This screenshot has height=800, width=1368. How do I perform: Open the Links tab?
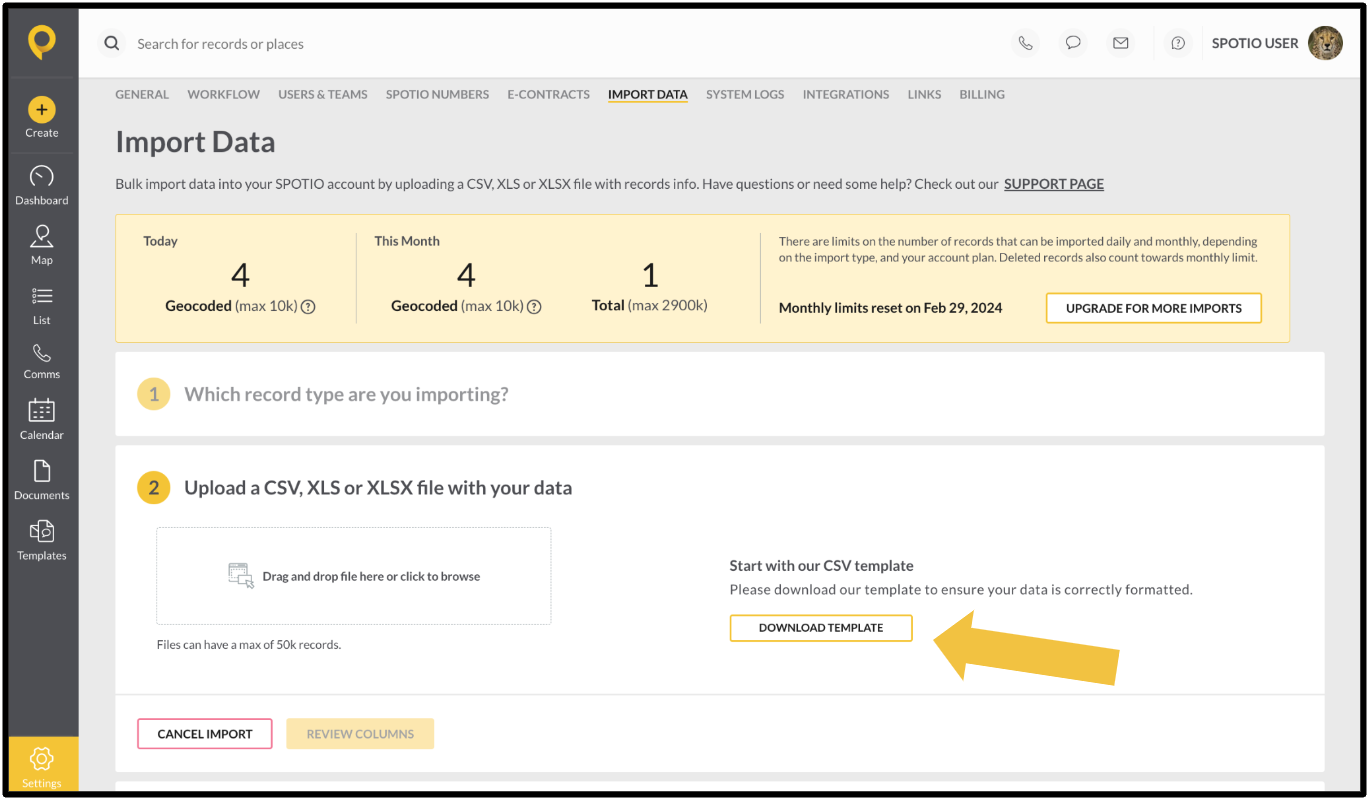(x=924, y=94)
